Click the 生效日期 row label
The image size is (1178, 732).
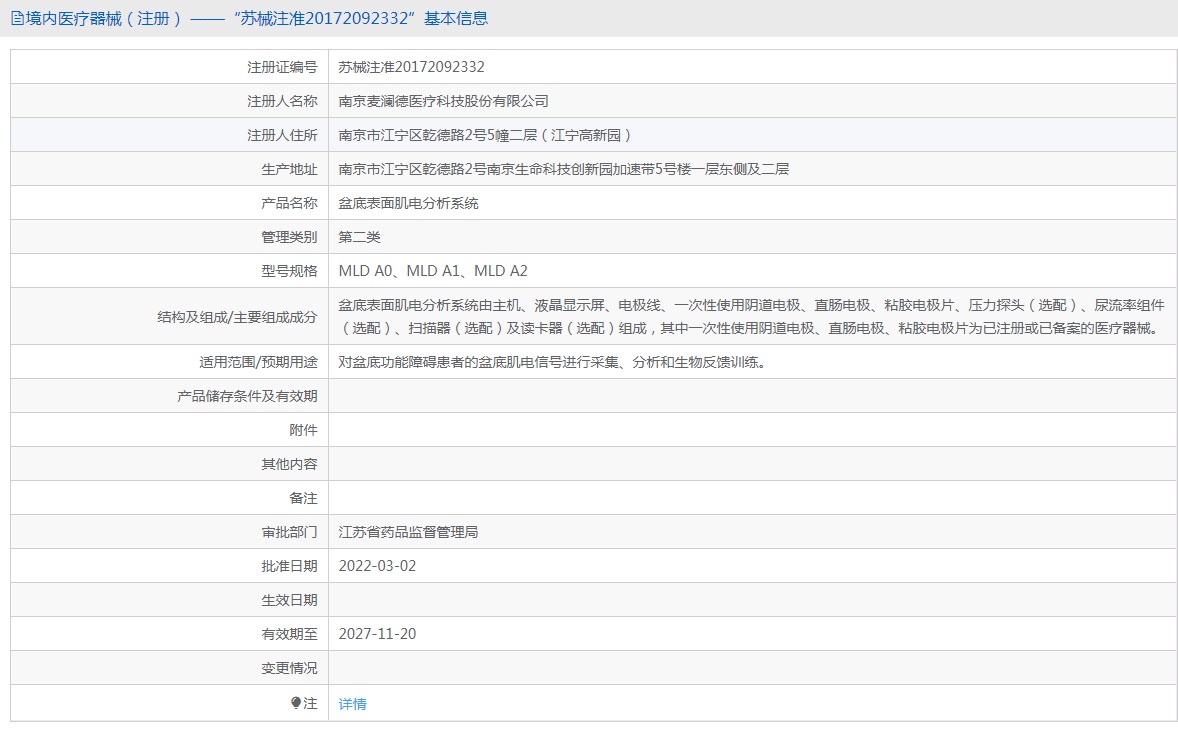click(x=289, y=600)
